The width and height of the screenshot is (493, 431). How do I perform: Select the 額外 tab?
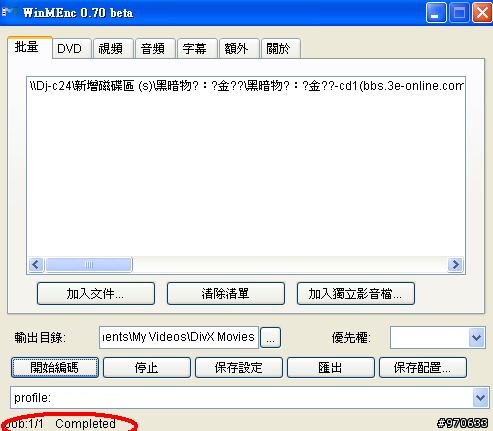tap(239, 49)
